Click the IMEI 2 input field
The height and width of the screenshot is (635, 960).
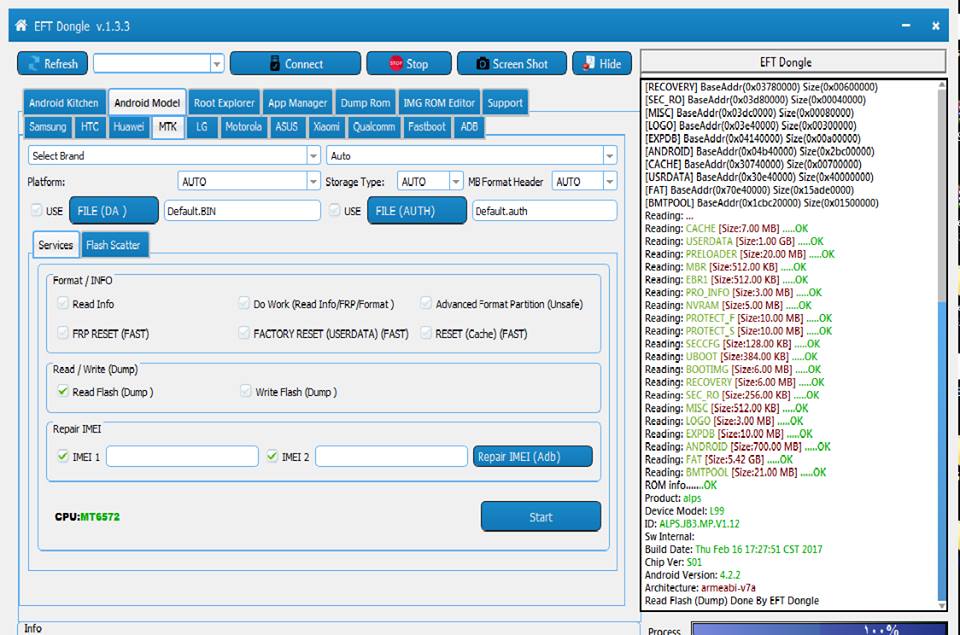click(x=391, y=456)
